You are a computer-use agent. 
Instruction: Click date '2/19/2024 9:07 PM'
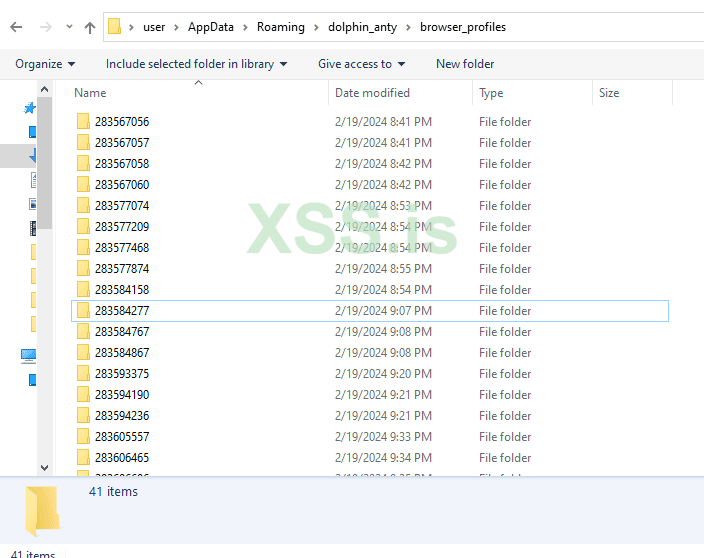[x=383, y=311]
